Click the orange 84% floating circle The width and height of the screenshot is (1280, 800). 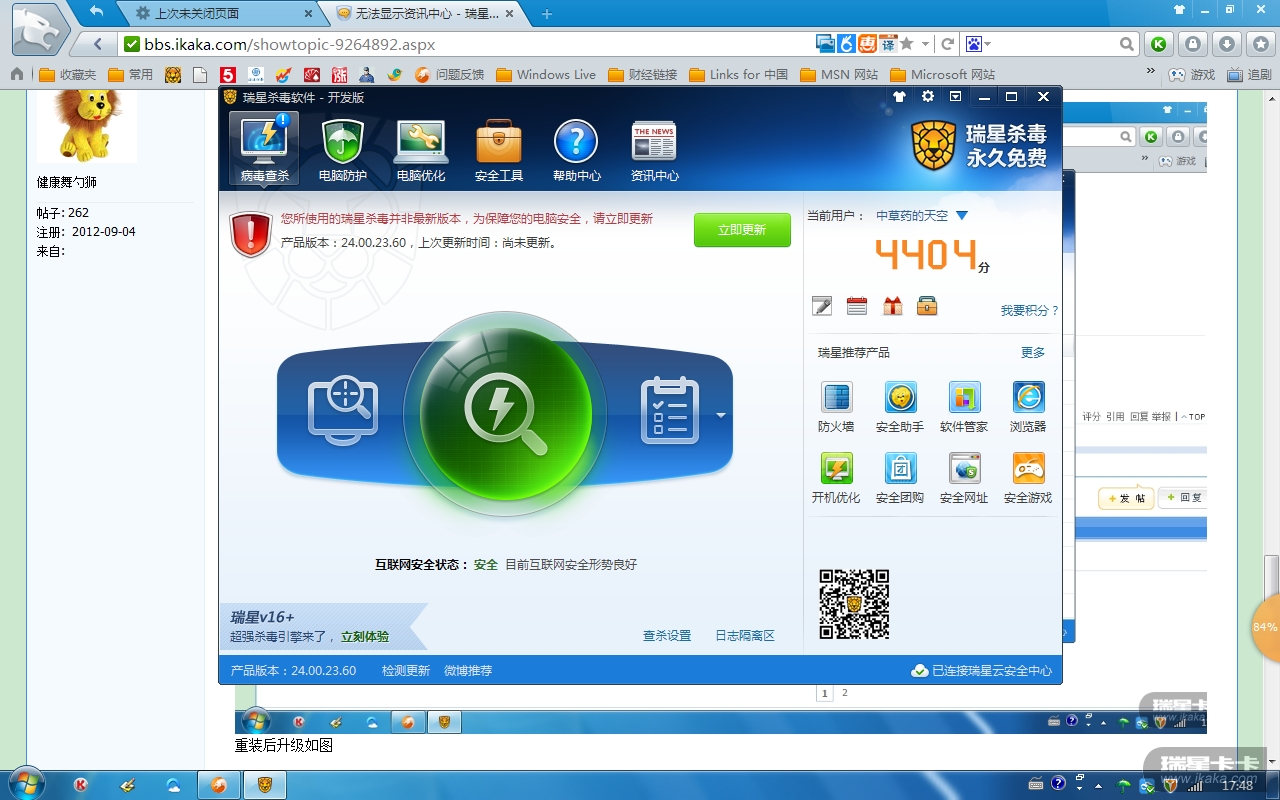coord(1265,627)
